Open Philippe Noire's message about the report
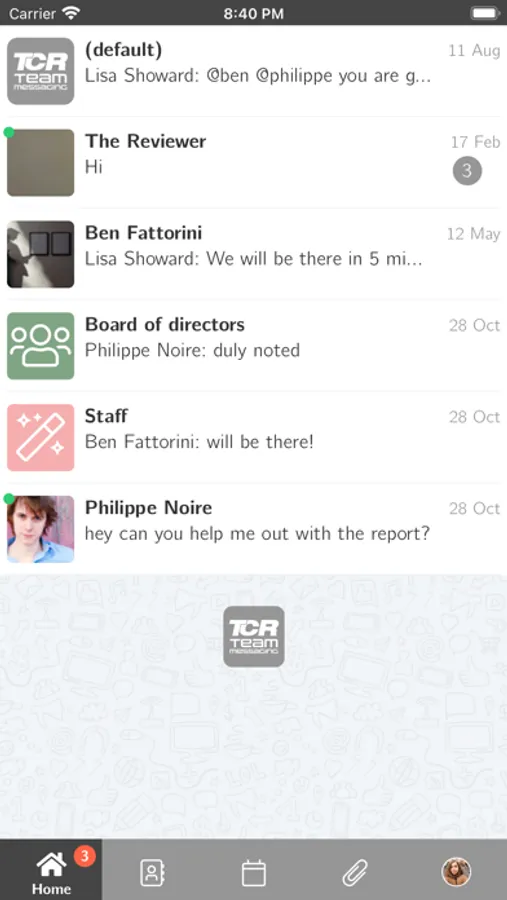507x900 pixels. (x=253, y=529)
